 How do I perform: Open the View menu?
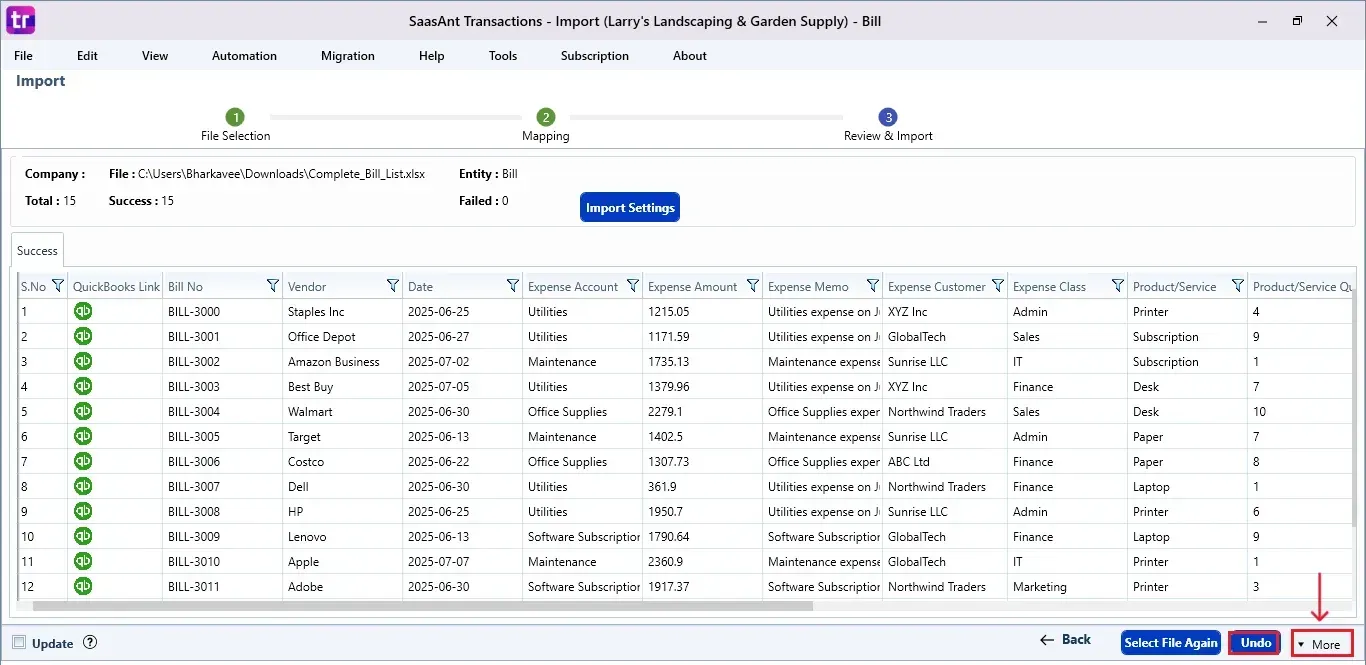coord(155,56)
